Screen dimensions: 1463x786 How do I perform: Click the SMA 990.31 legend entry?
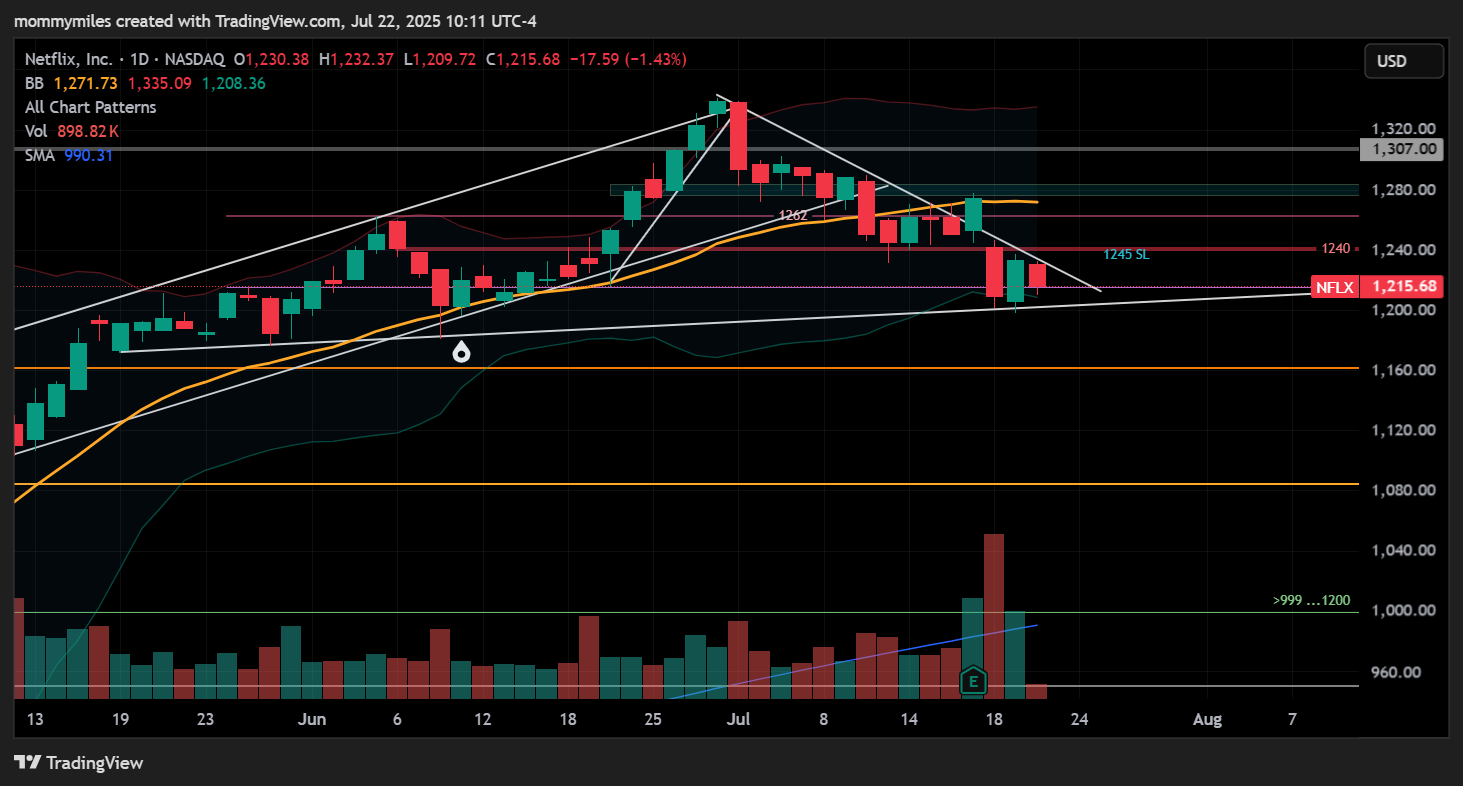pyautogui.click(x=69, y=155)
